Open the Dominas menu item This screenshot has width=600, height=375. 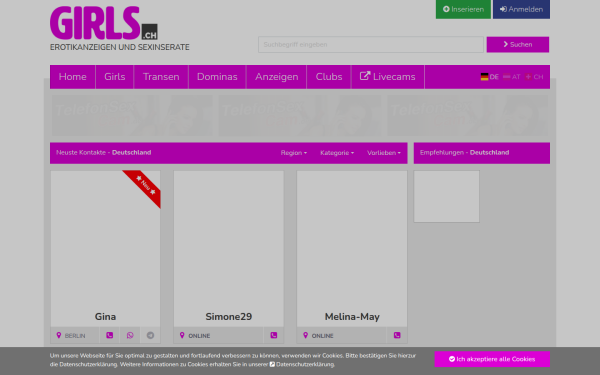217,77
